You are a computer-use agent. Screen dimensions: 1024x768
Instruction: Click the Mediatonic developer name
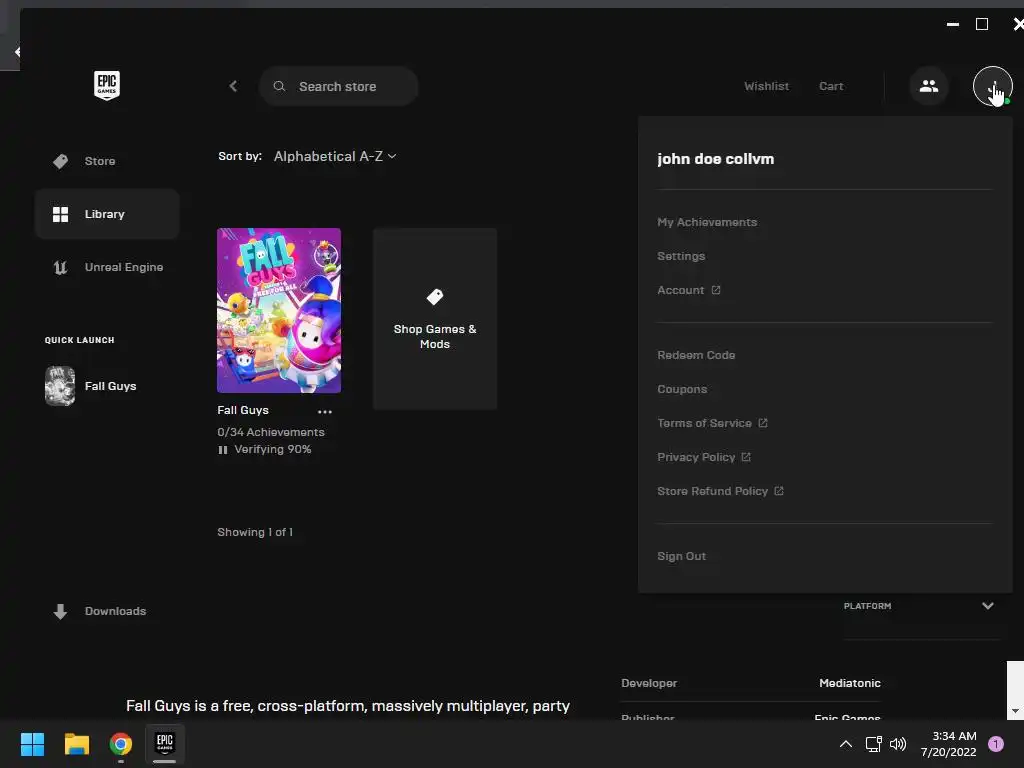(850, 683)
